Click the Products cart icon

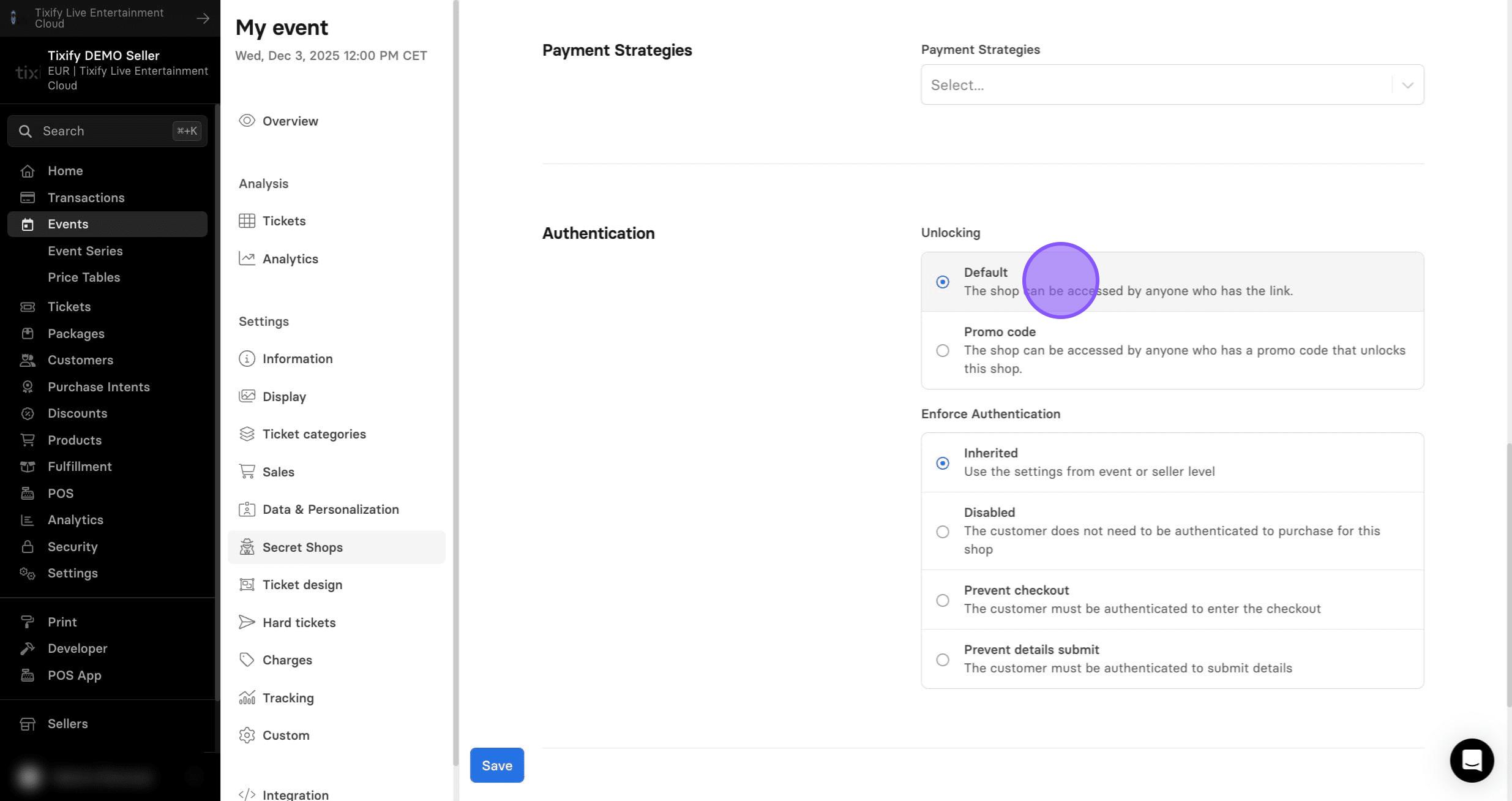click(28, 440)
